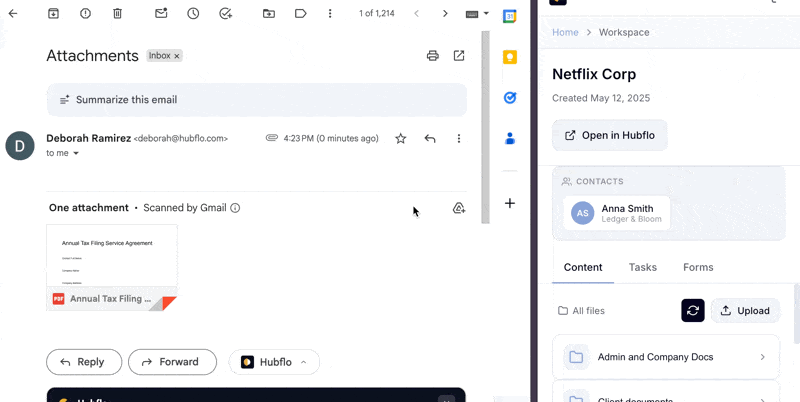
Task: Add the email to Tasks
Action: point(226,14)
